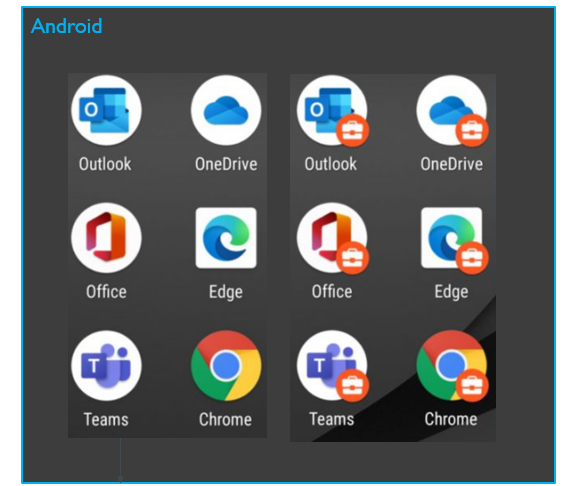Launch work-profile Office with briefcase badge
Image resolution: width=572 pixels, height=486 pixels.
click(332, 238)
